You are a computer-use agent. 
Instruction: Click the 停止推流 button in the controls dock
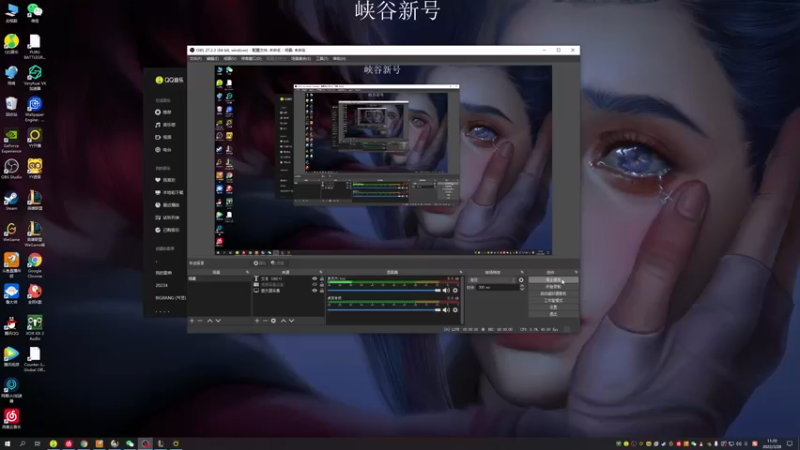553,280
